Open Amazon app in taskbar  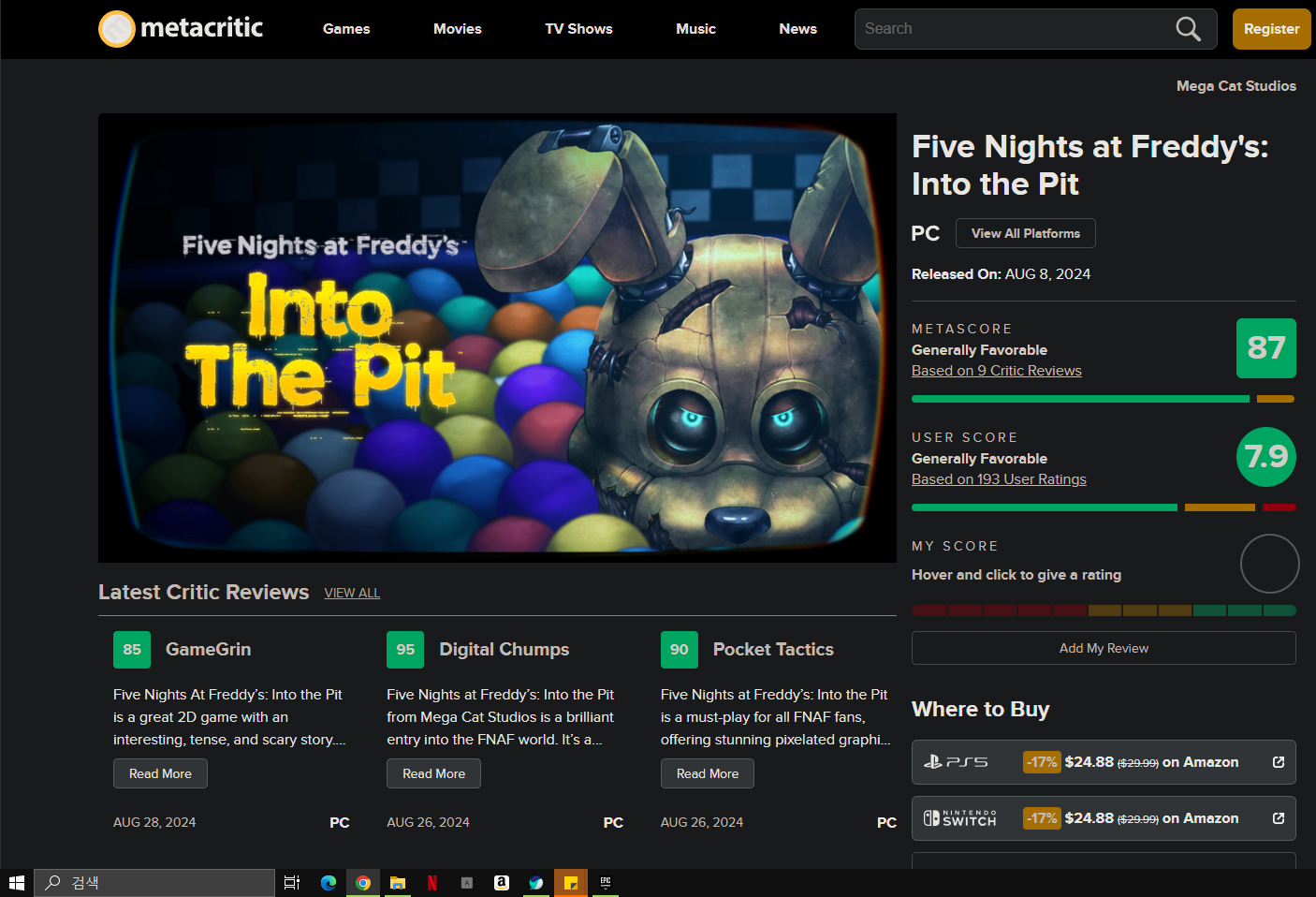[502, 882]
